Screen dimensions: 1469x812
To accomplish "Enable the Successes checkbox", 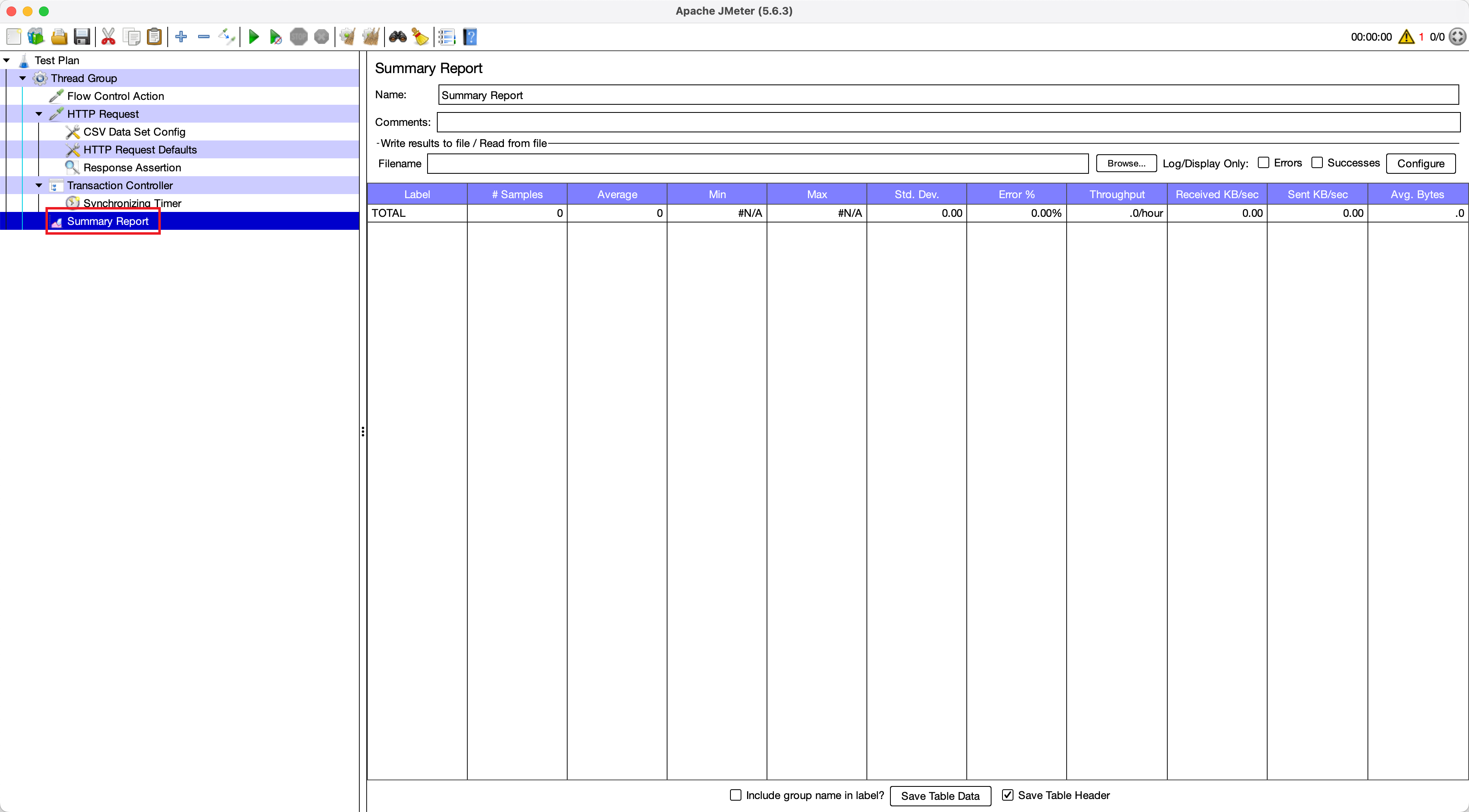I will pyautogui.click(x=1317, y=163).
